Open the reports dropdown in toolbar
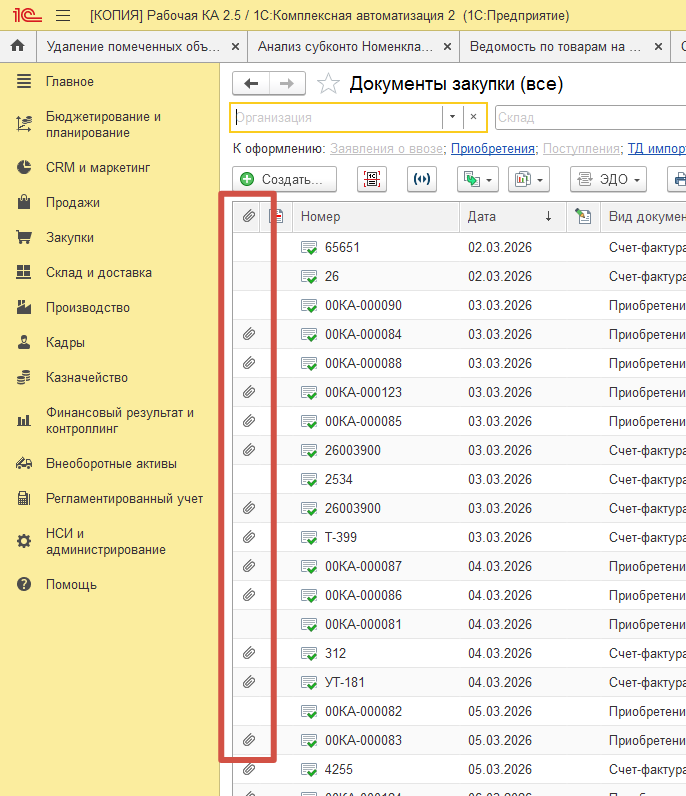This screenshot has width=686, height=796. 528,180
